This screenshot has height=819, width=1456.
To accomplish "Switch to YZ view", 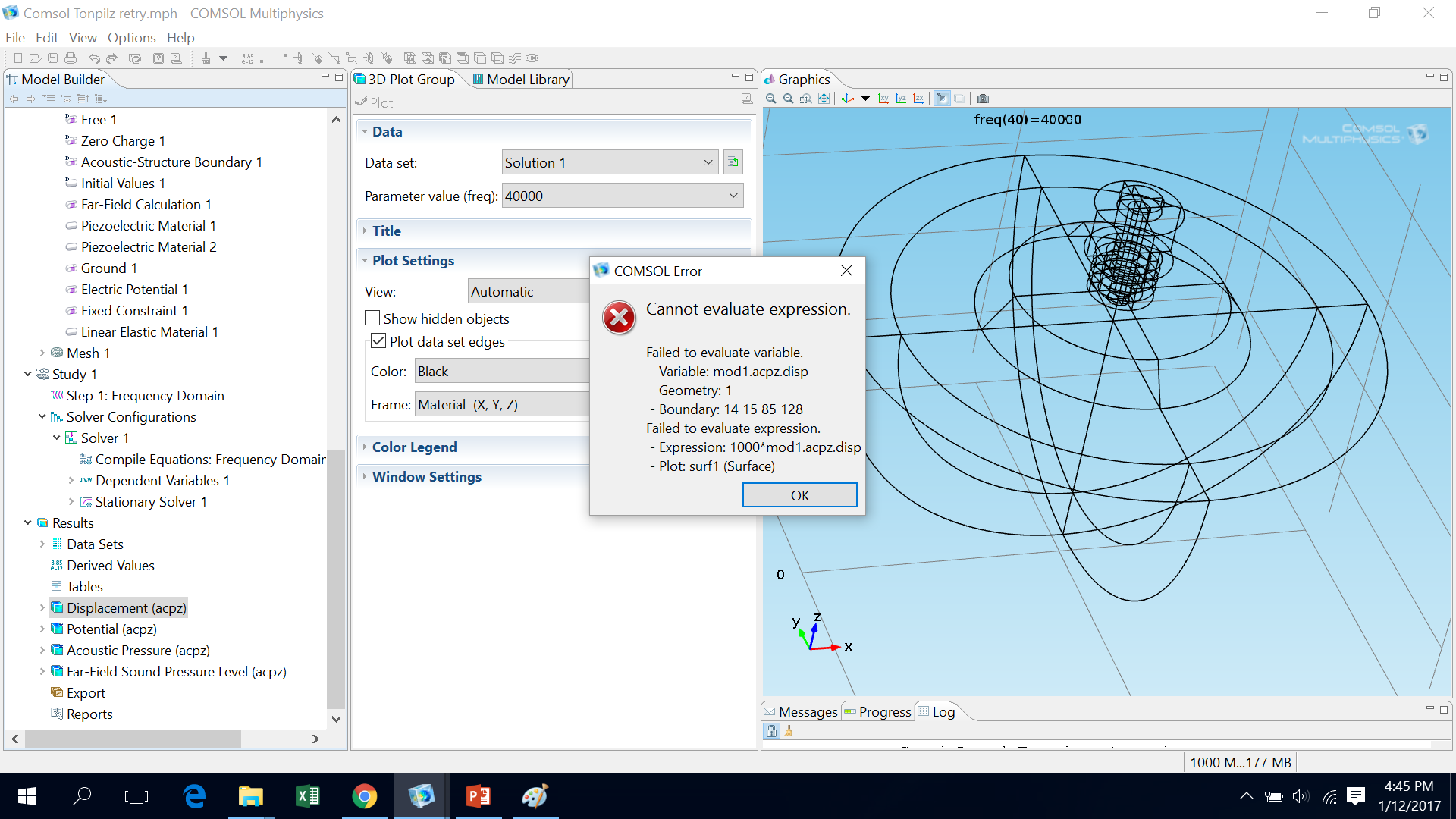I will click(901, 99).
